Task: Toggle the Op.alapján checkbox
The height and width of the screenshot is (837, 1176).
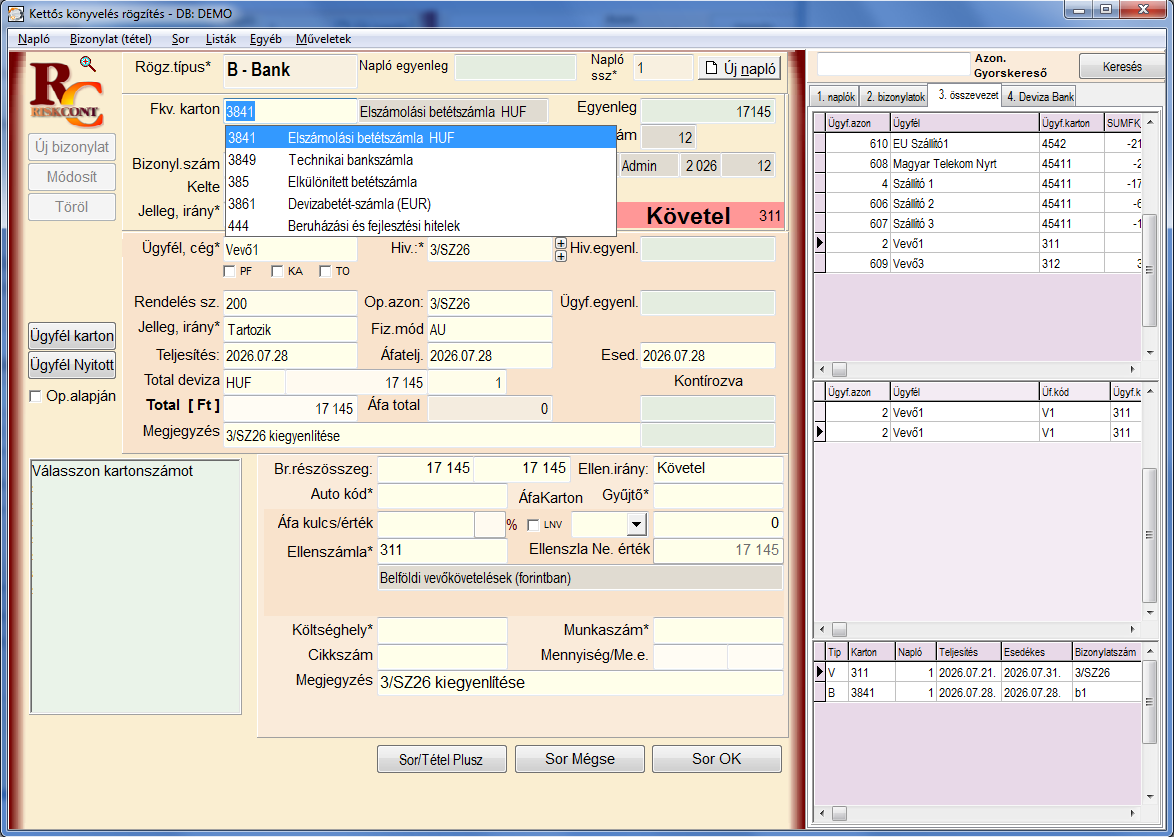Action: coord(35,396)
